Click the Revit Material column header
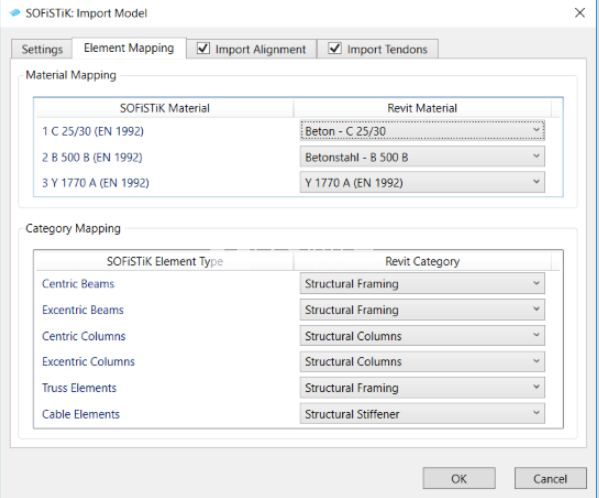 [x=422, y=108]
